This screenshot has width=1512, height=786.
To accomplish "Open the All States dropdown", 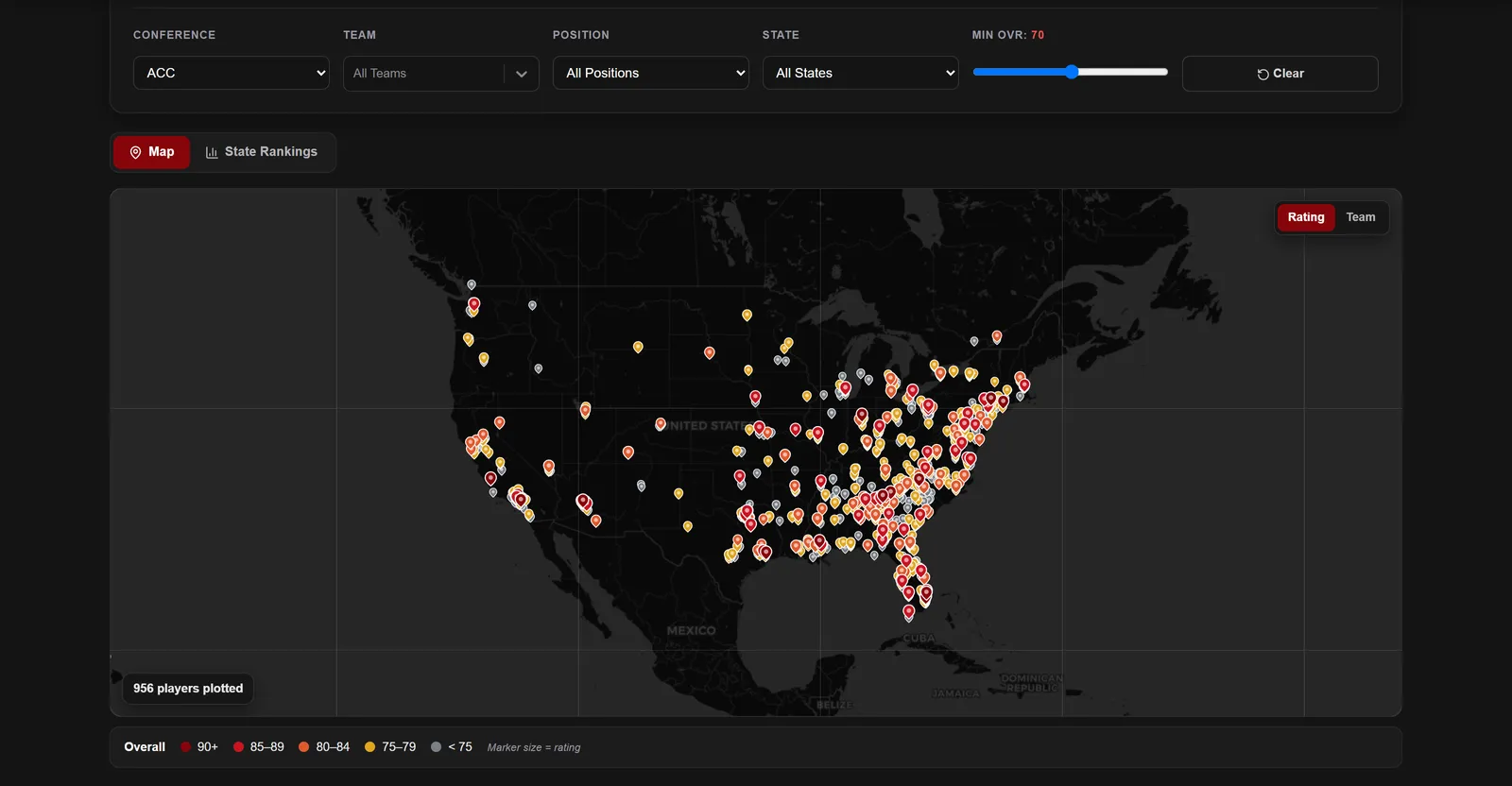I will pos(861,73).
